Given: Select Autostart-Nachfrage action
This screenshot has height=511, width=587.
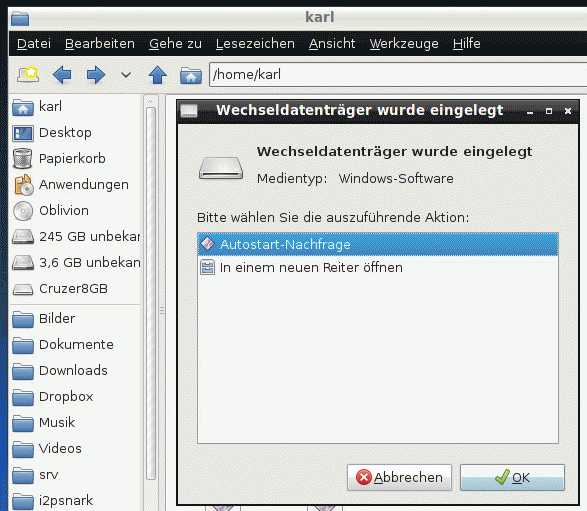Looking at the screenshot, I should point(378,244).
